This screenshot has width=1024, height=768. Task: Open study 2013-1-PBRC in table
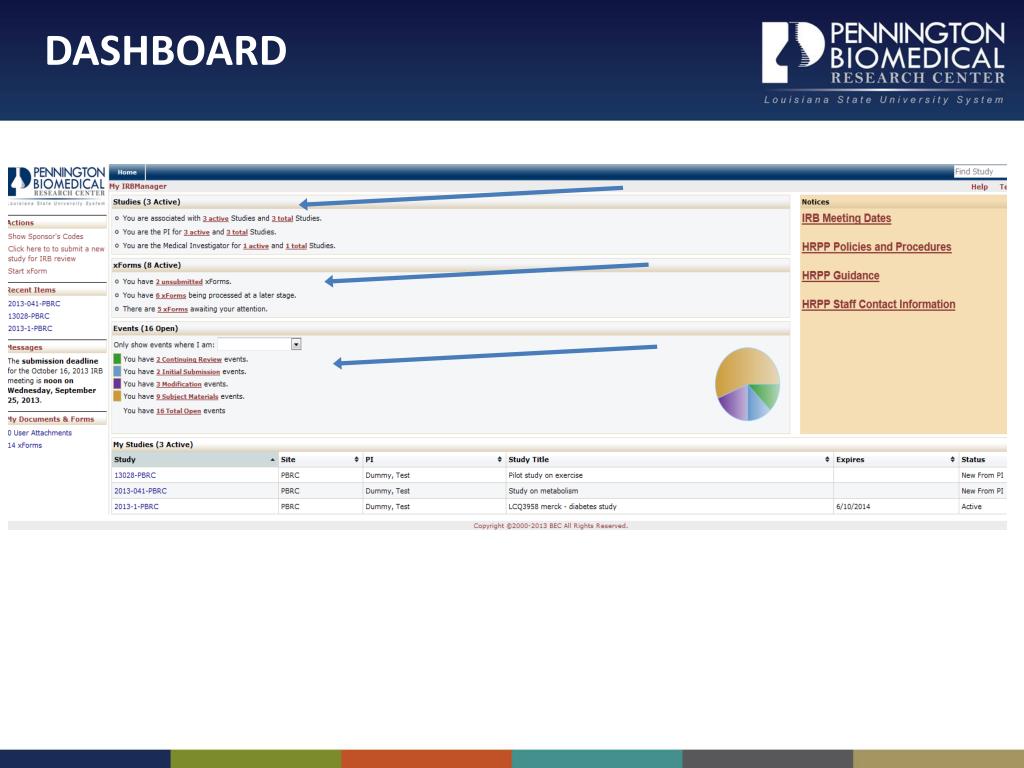click(136, 507)
